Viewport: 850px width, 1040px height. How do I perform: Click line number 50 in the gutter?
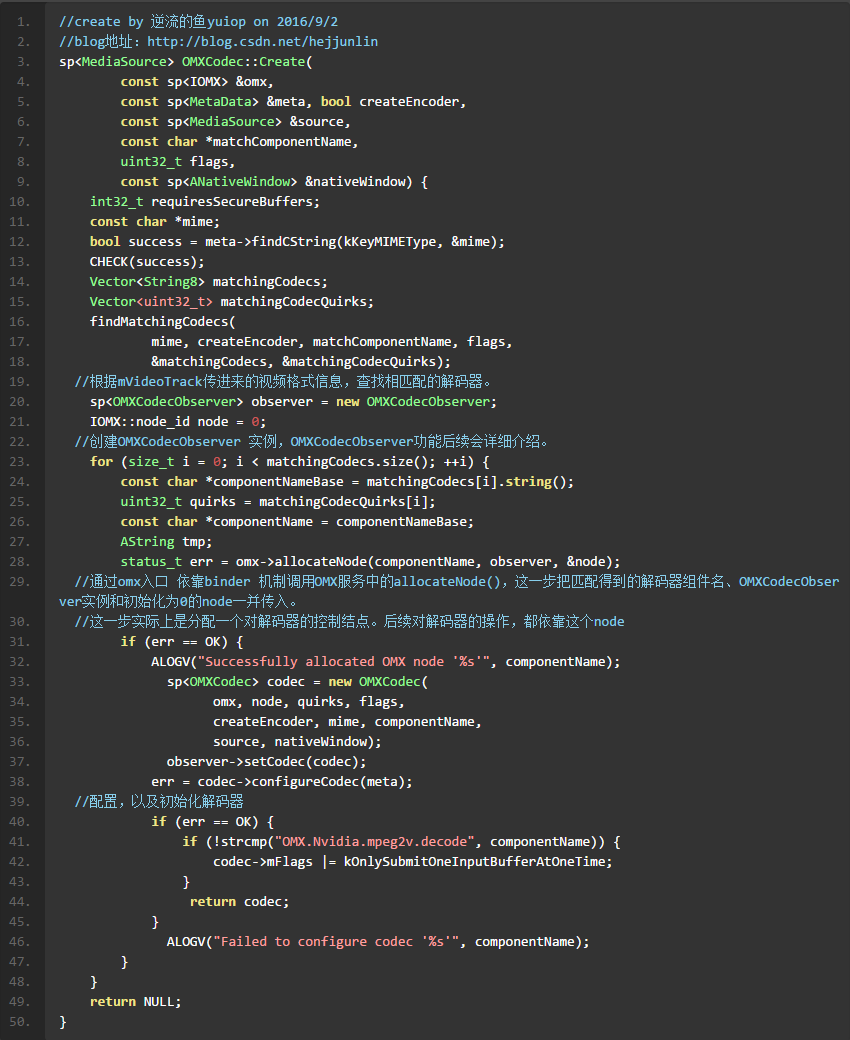[20, 1021]
